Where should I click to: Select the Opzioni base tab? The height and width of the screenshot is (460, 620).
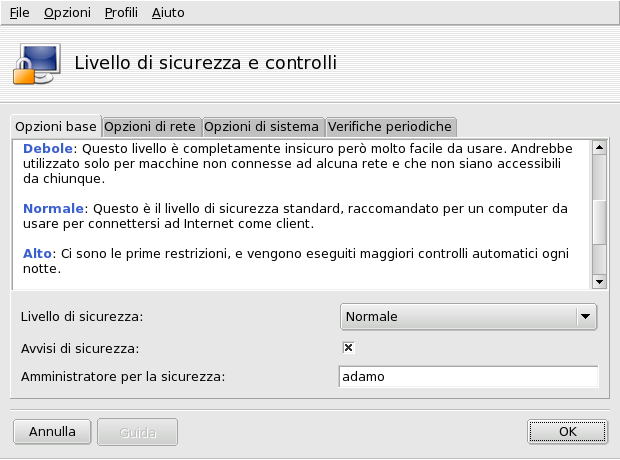tap(56, 126)
